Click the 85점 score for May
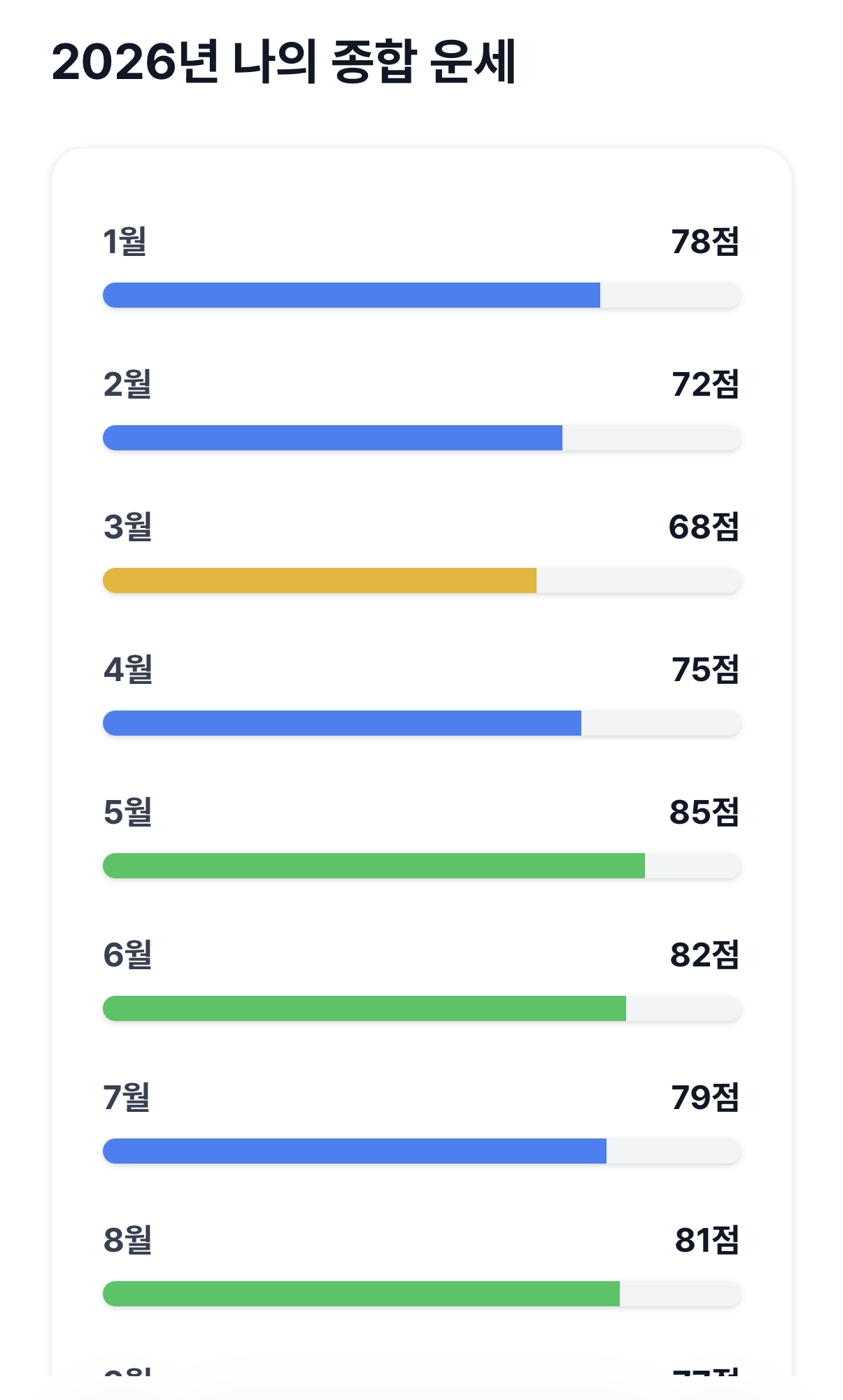Screen dimensions: 843x1400 pyautogui.click(x=704, y=813)
